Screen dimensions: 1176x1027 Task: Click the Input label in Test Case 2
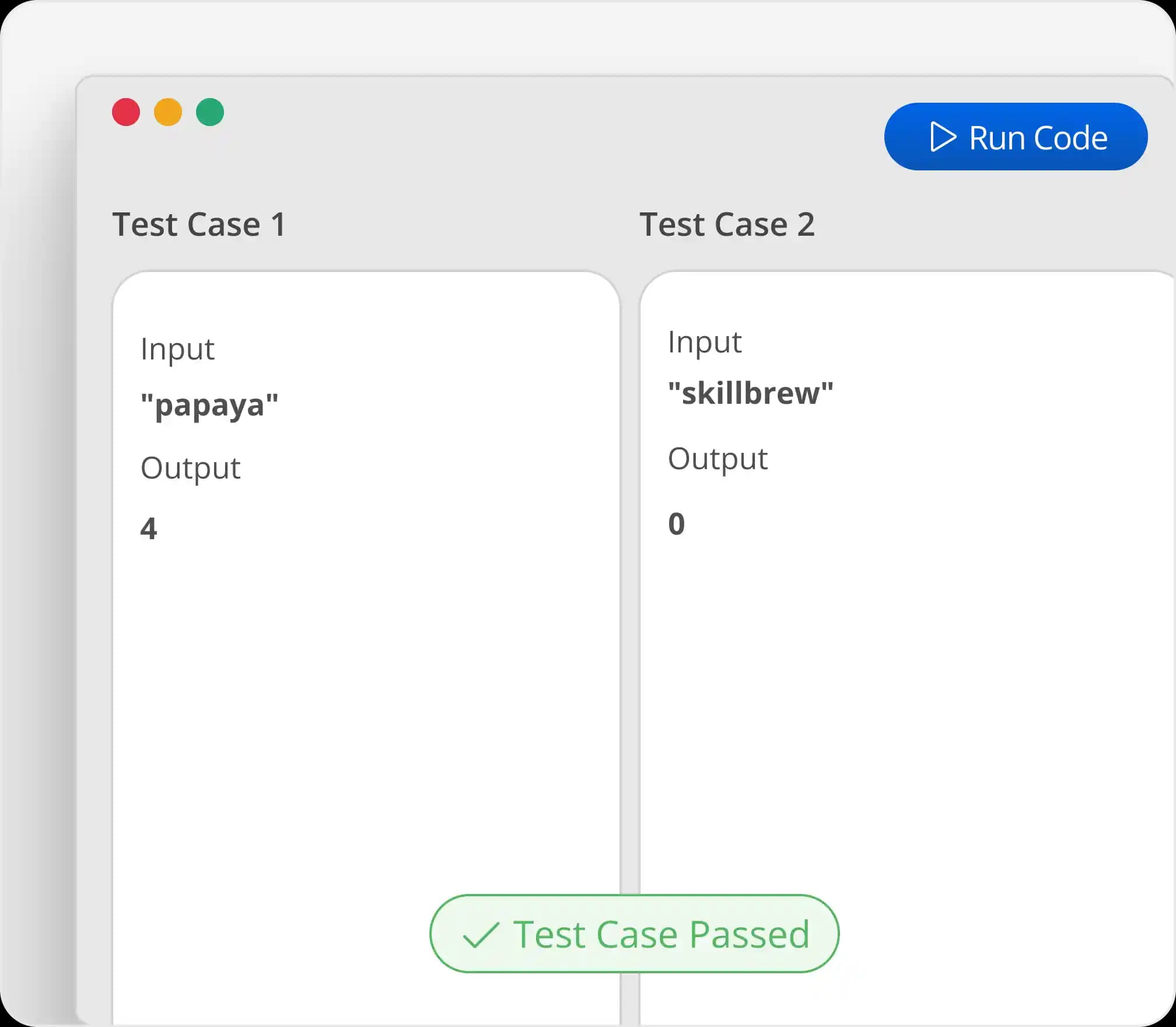coord(705,342)
